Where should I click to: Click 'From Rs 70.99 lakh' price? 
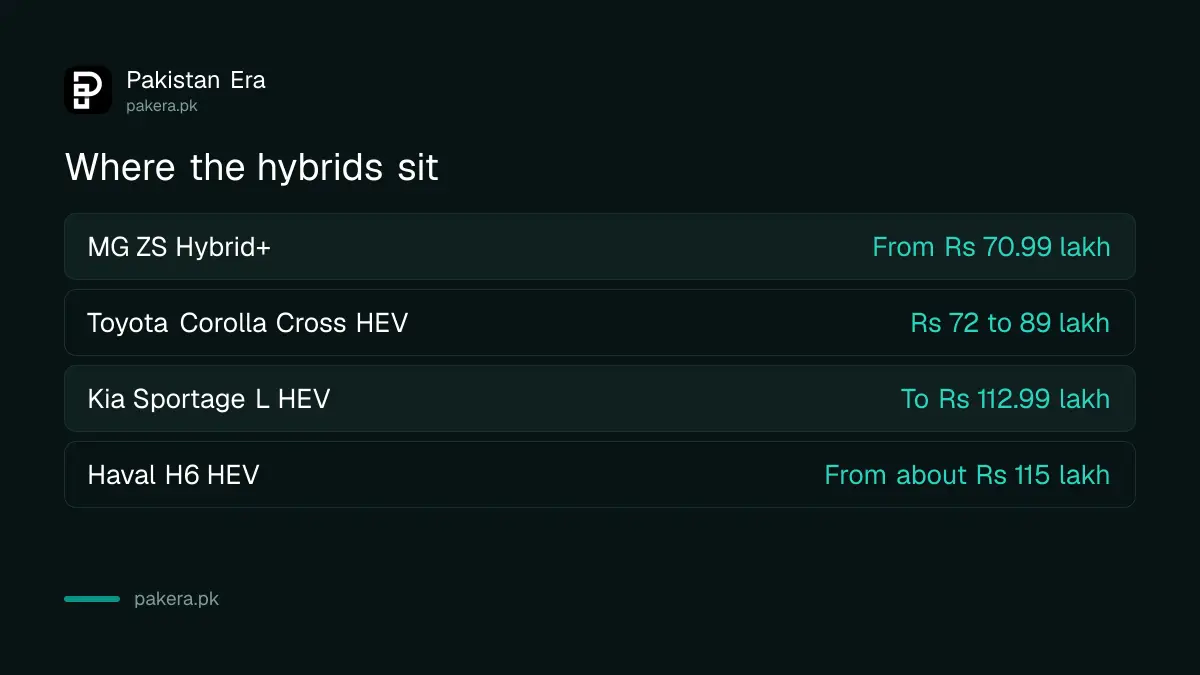[x=991, y=247]
